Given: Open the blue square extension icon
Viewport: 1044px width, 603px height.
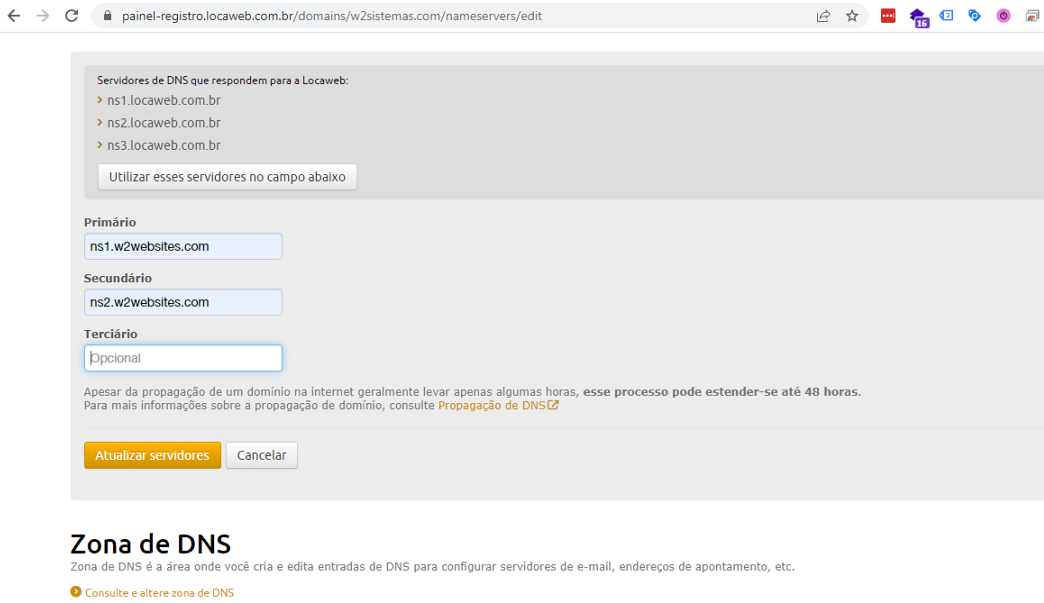Looking at the screenshot, I should 946,15.
